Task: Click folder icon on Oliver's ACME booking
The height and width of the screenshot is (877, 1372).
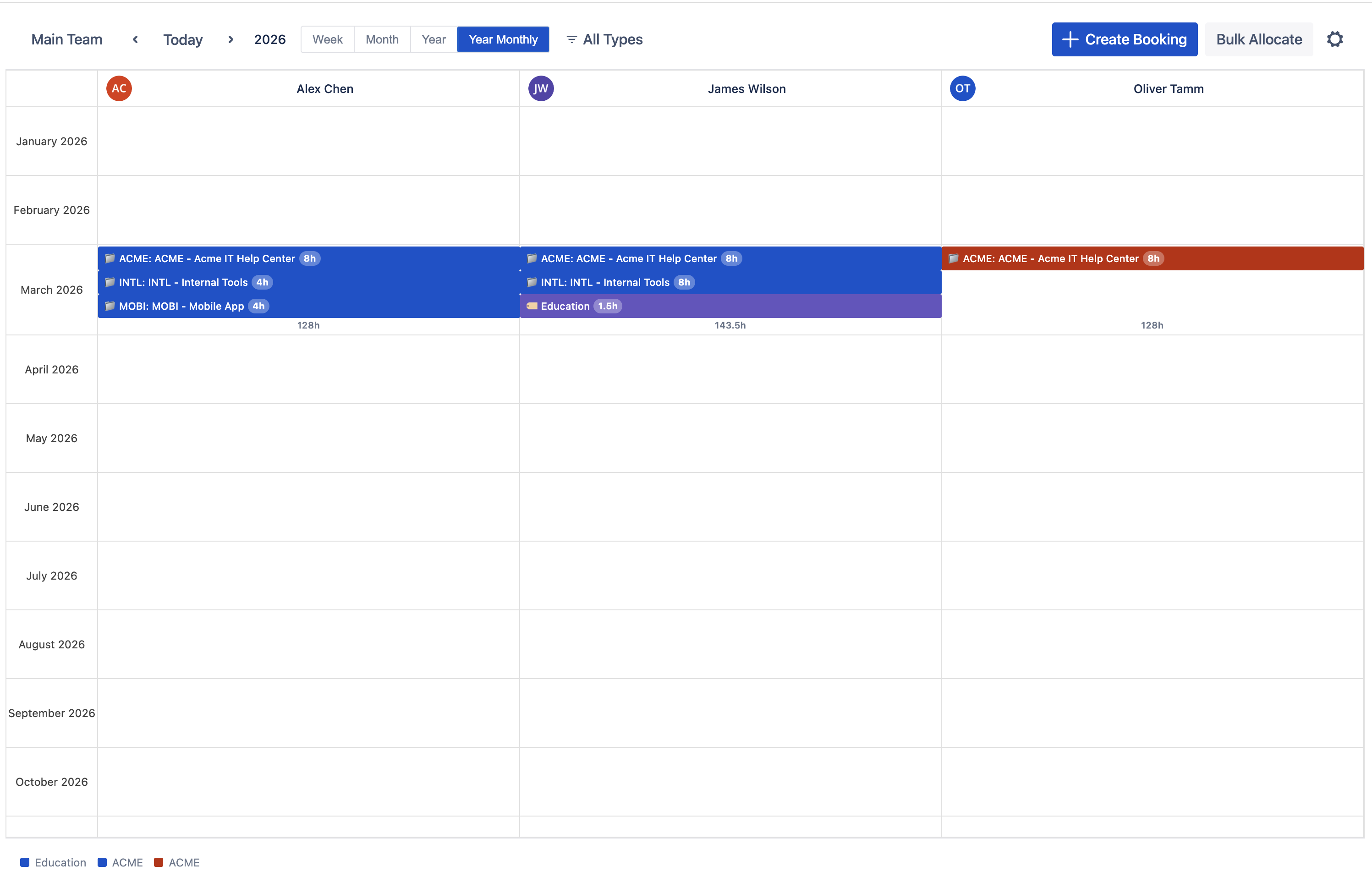Action: [x=953, y=258]
